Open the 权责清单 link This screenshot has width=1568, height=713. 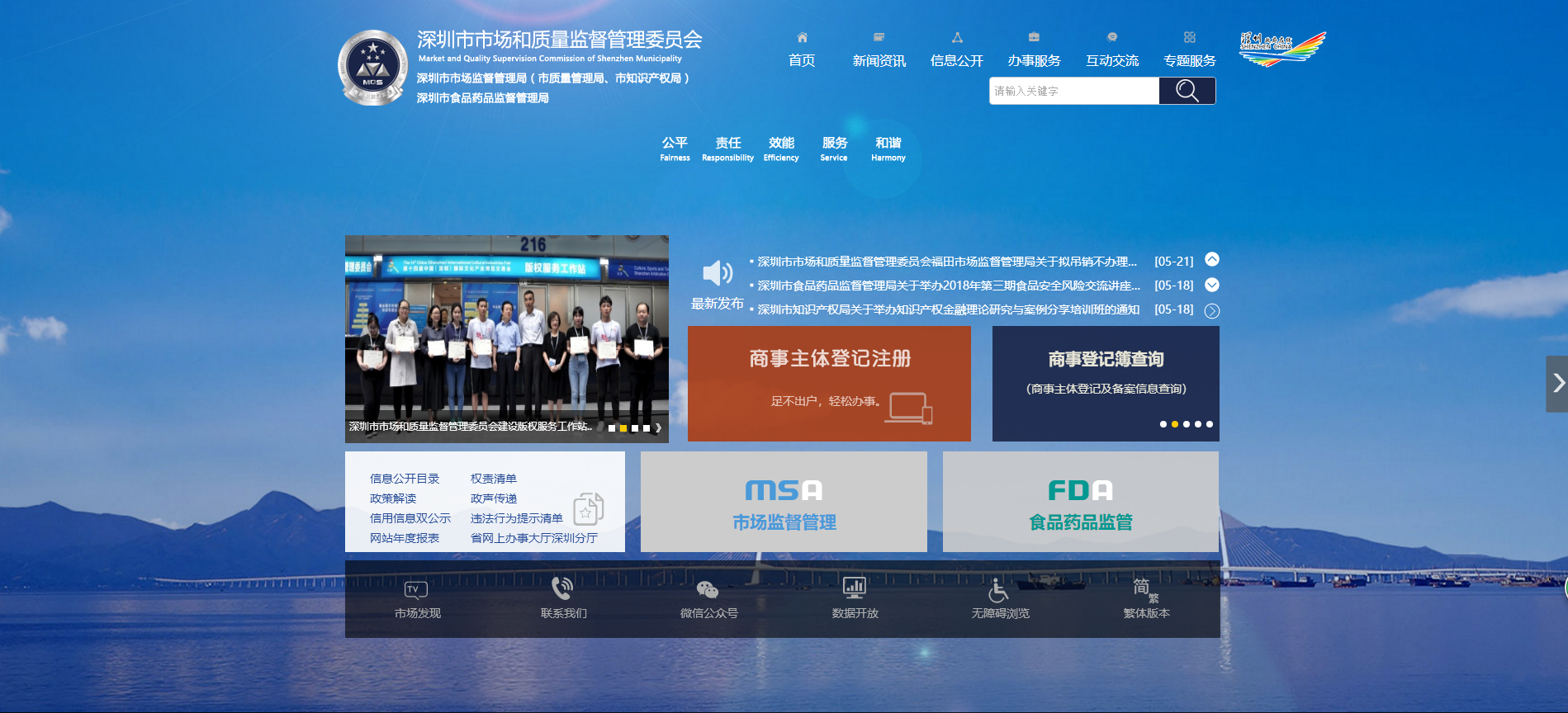494,479
